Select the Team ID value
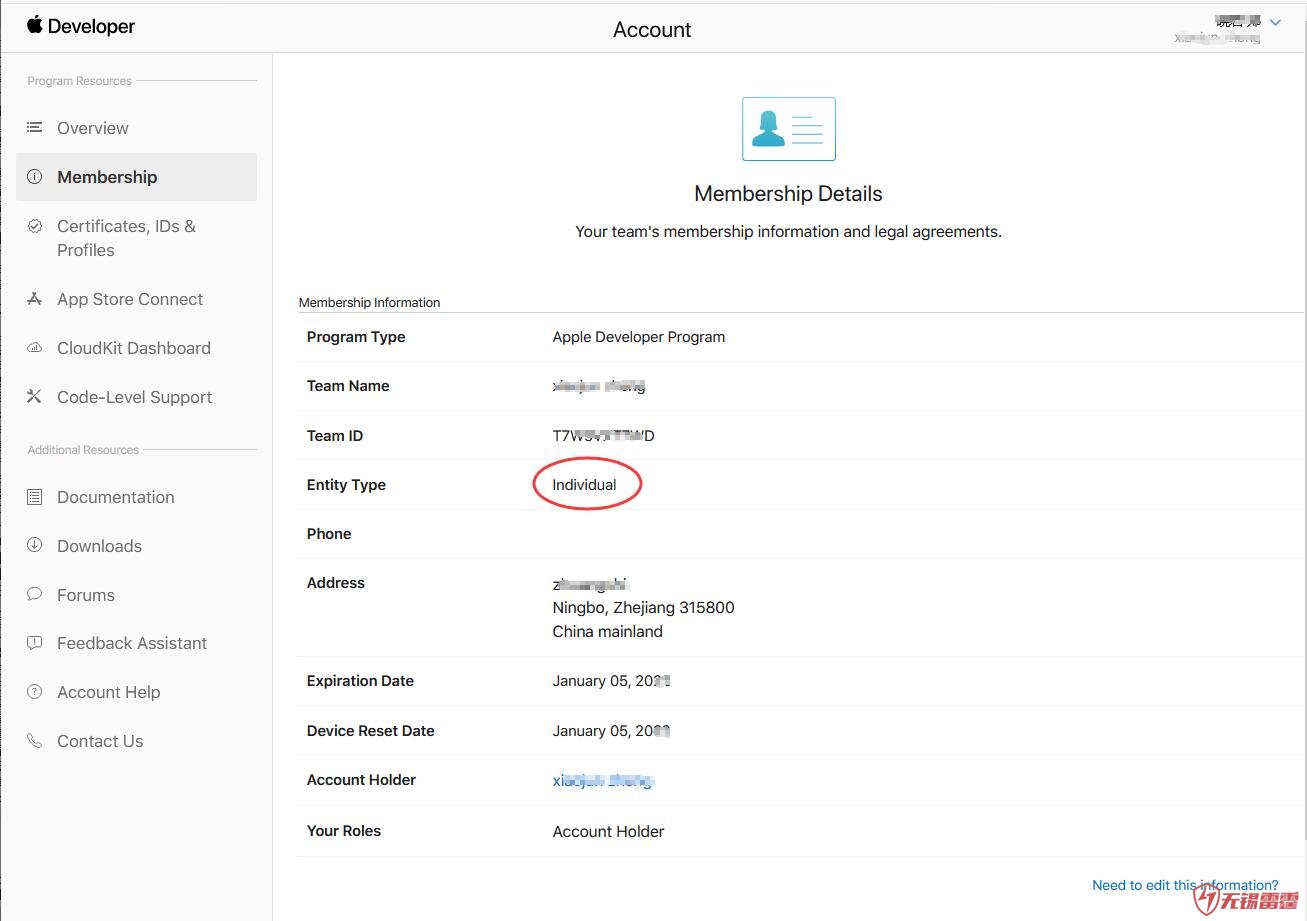Viewport: 1307px width, 921px height. click(x=604, y=436)
